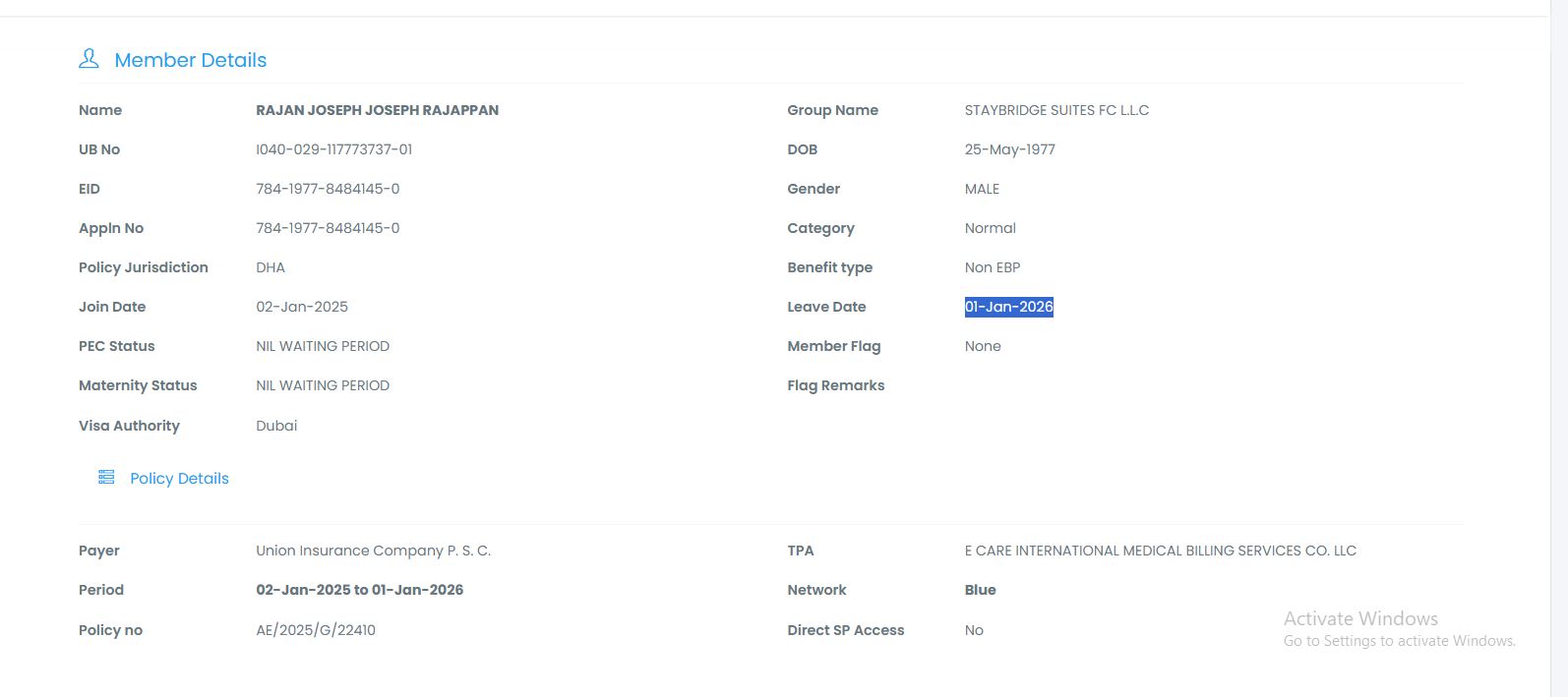This screenshot has width=1568, height=697.
Task: Click the TPA value E CARE INTERNATIONAL
Action: [x=1160, y=551]
